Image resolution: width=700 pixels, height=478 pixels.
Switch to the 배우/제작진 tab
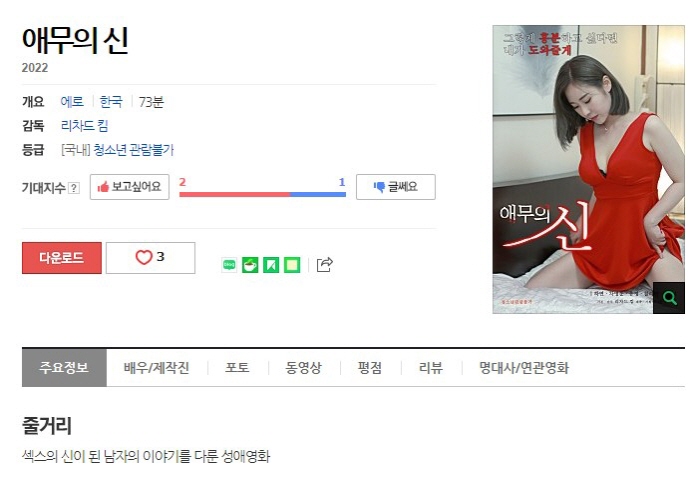(x=157, y=368)
